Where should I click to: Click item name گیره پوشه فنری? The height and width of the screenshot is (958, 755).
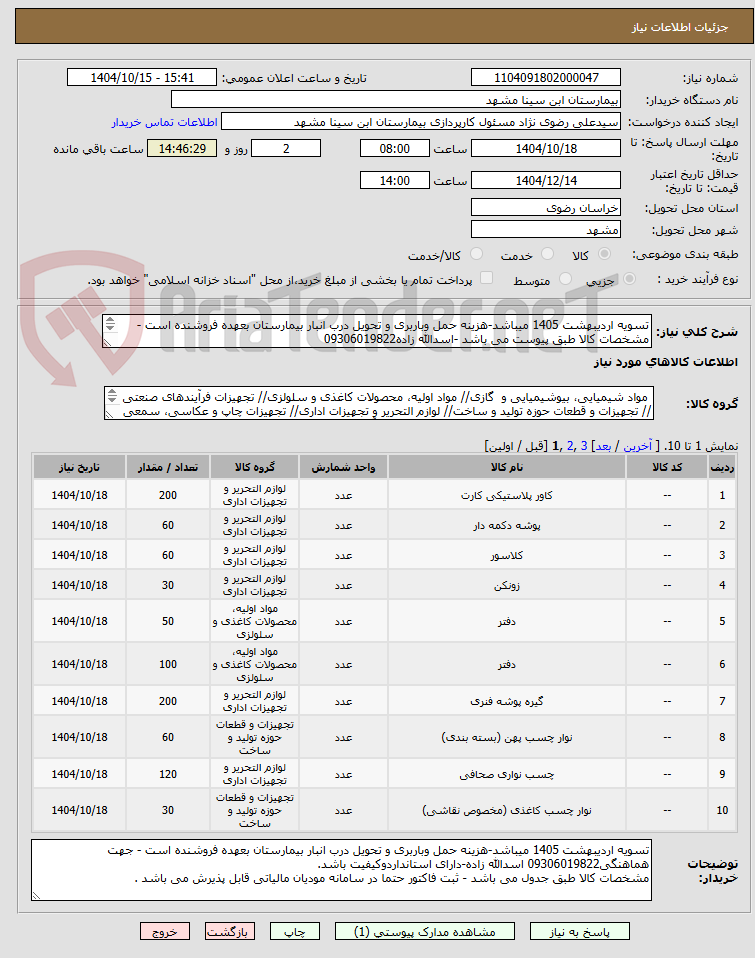[x=506, y=701]
